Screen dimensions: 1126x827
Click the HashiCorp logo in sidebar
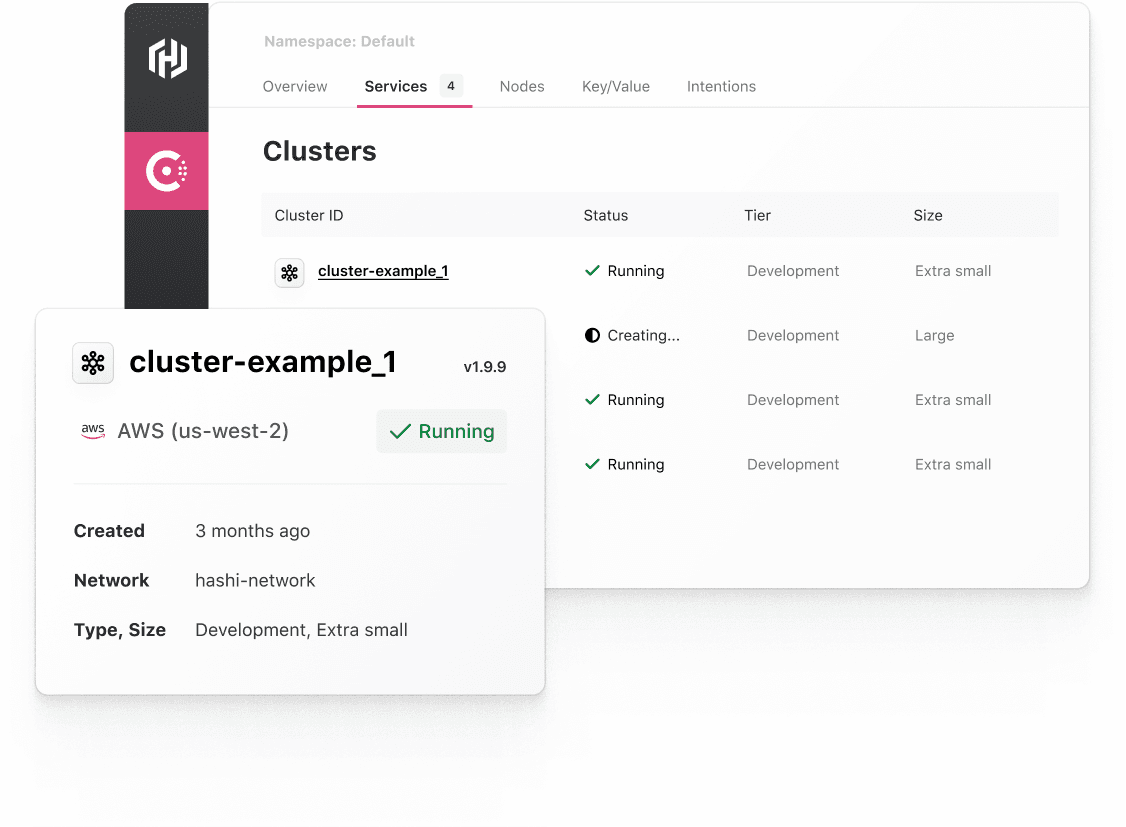(x=167, y=59)
